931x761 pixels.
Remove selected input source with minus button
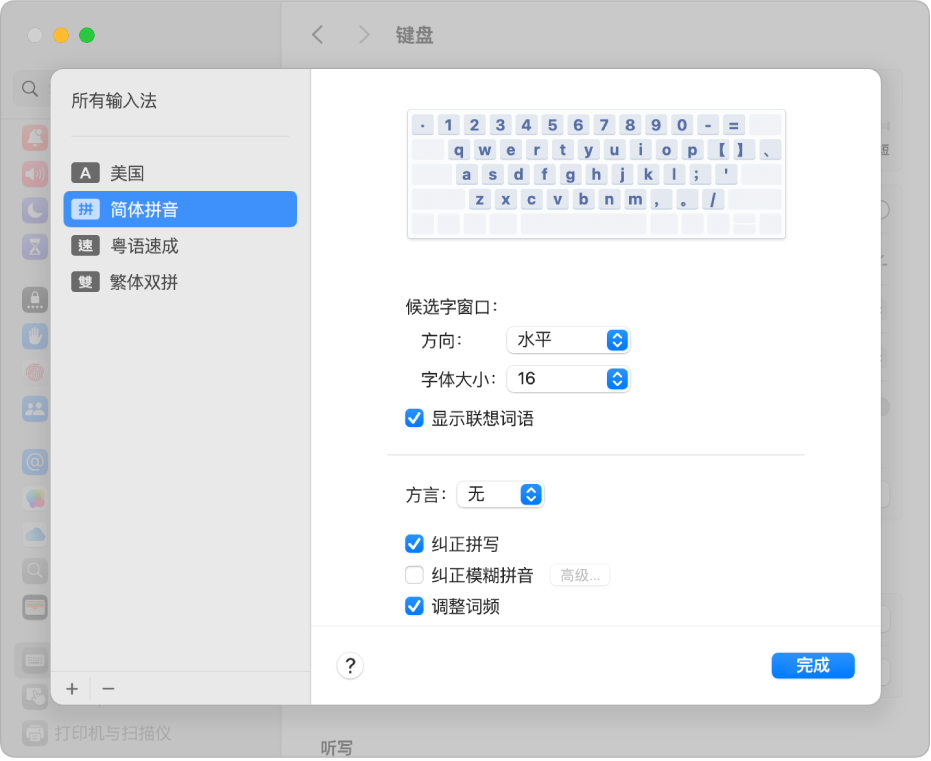(108, 689)
